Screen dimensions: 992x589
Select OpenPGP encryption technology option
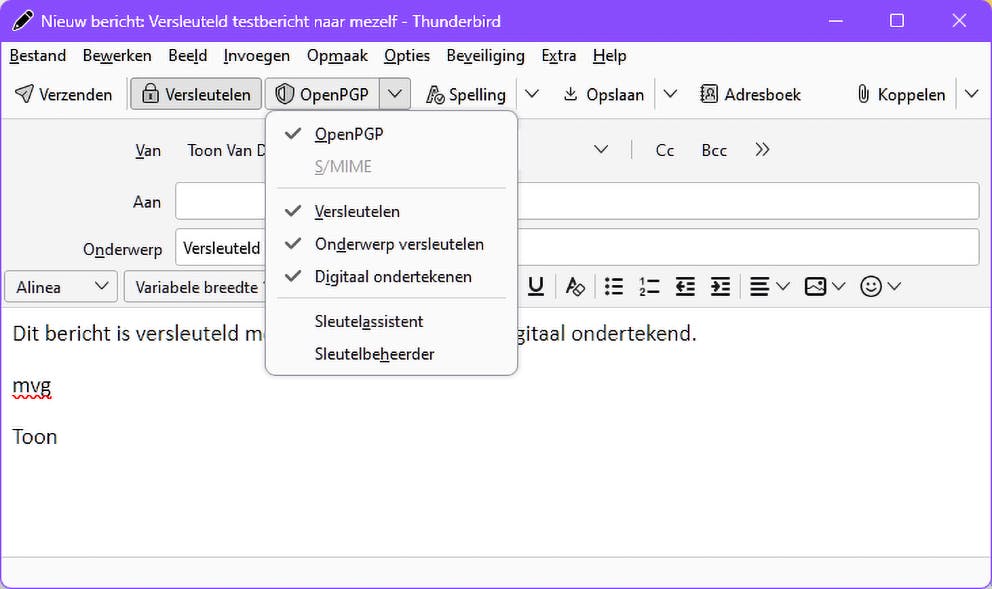[392, 134]
